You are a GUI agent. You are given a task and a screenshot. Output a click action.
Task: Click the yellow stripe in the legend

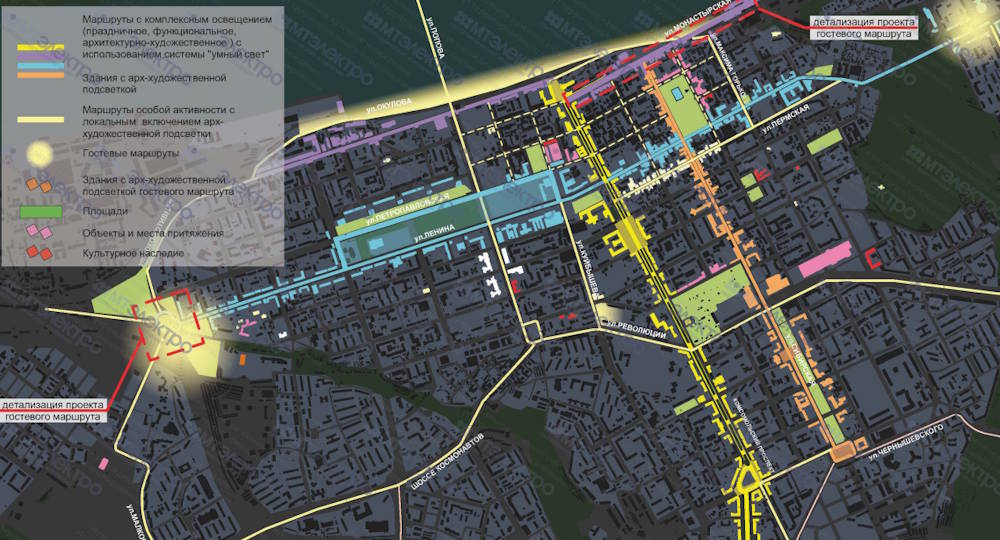pyautogui.click(x=42, y=48)
